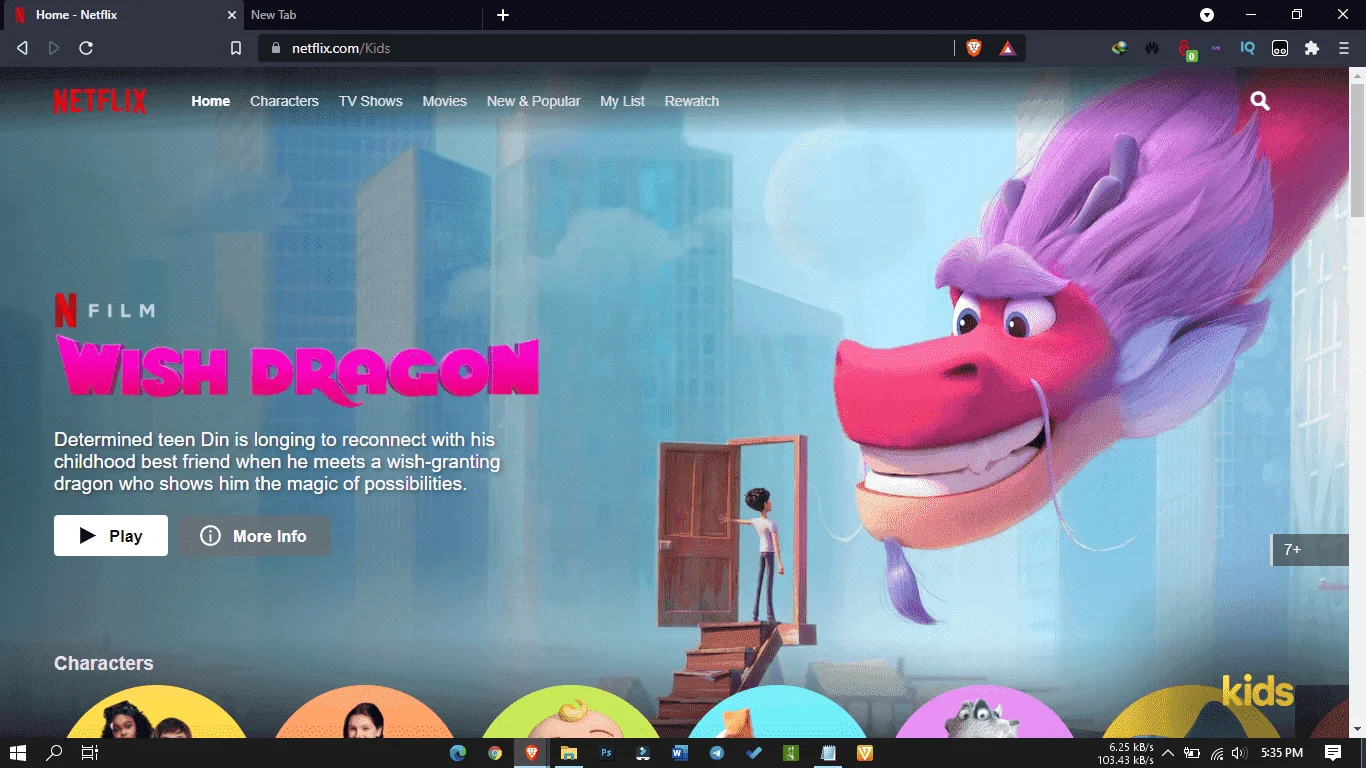Screen dimensions: 1366x768
Task: Play the Wish Dragon film
Action: [111, 536]
